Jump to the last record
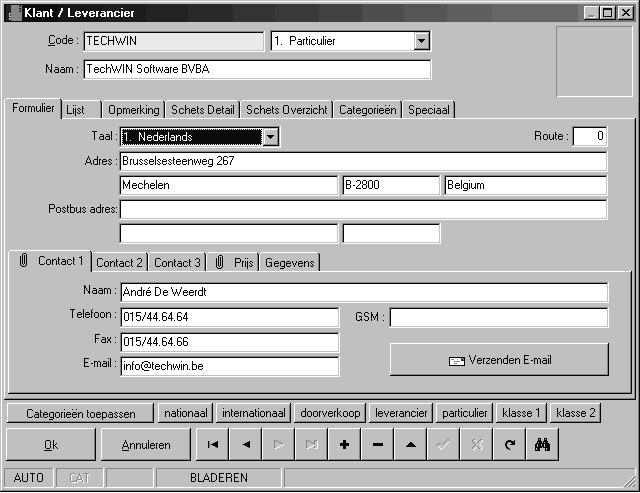This screenshot has width=640, height=493. [x=311, y=444]
